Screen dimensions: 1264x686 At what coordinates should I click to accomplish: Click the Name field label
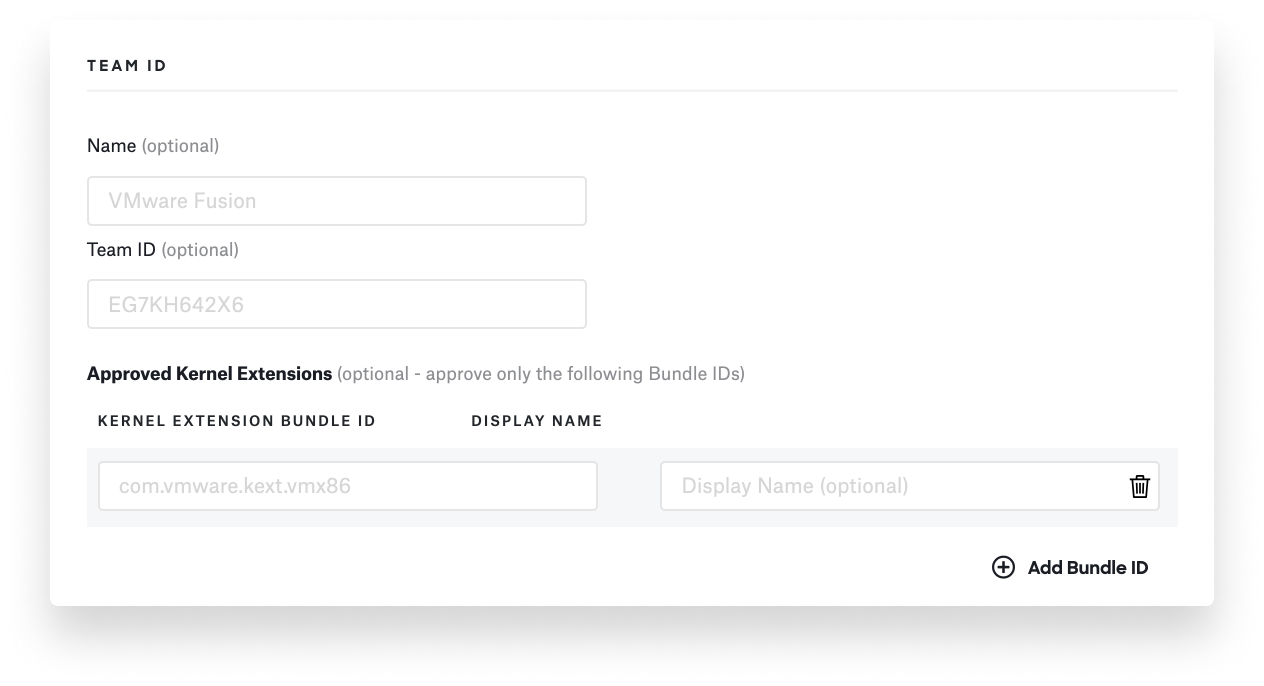(x=111, y=146)
